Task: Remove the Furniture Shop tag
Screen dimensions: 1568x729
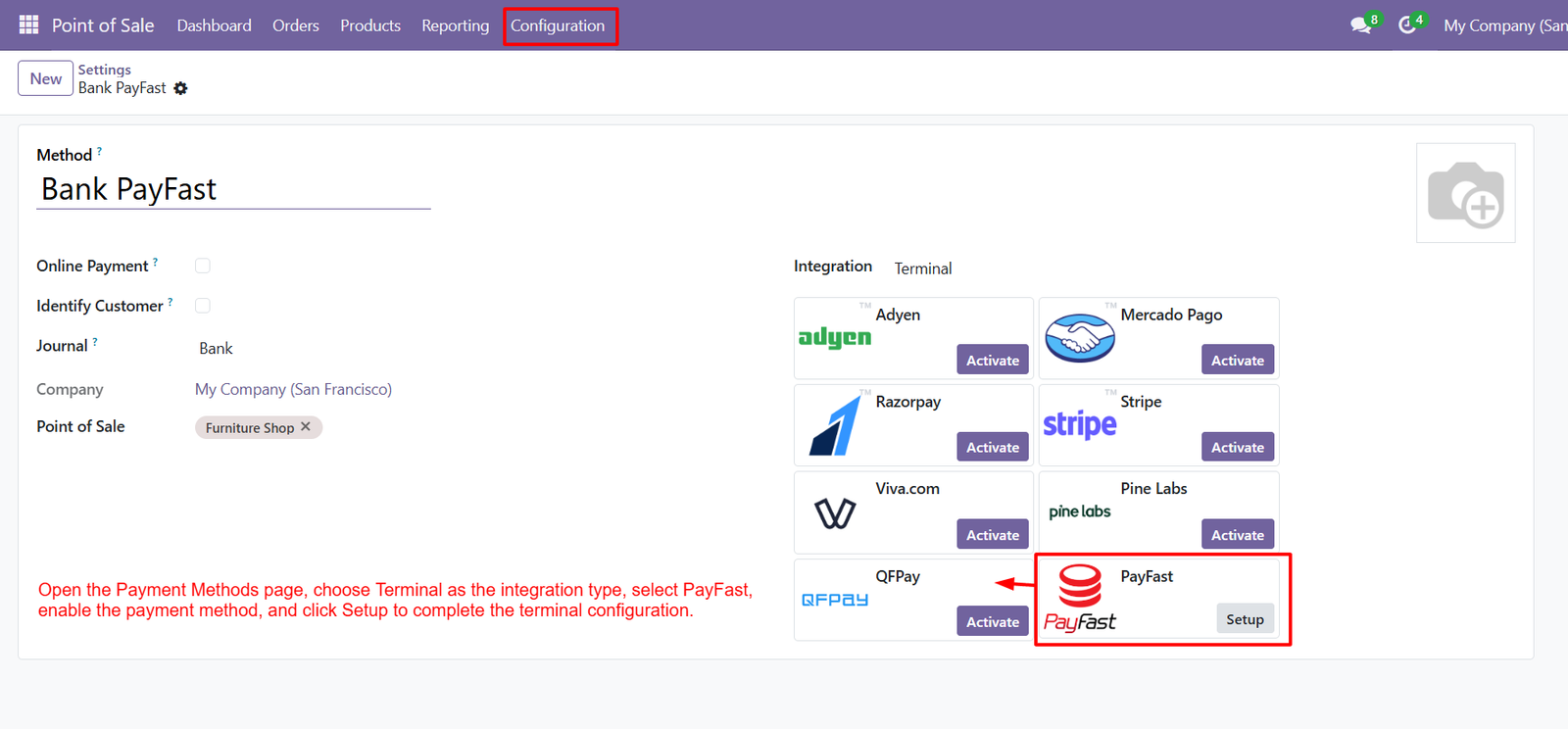Action: coord(306,427)
